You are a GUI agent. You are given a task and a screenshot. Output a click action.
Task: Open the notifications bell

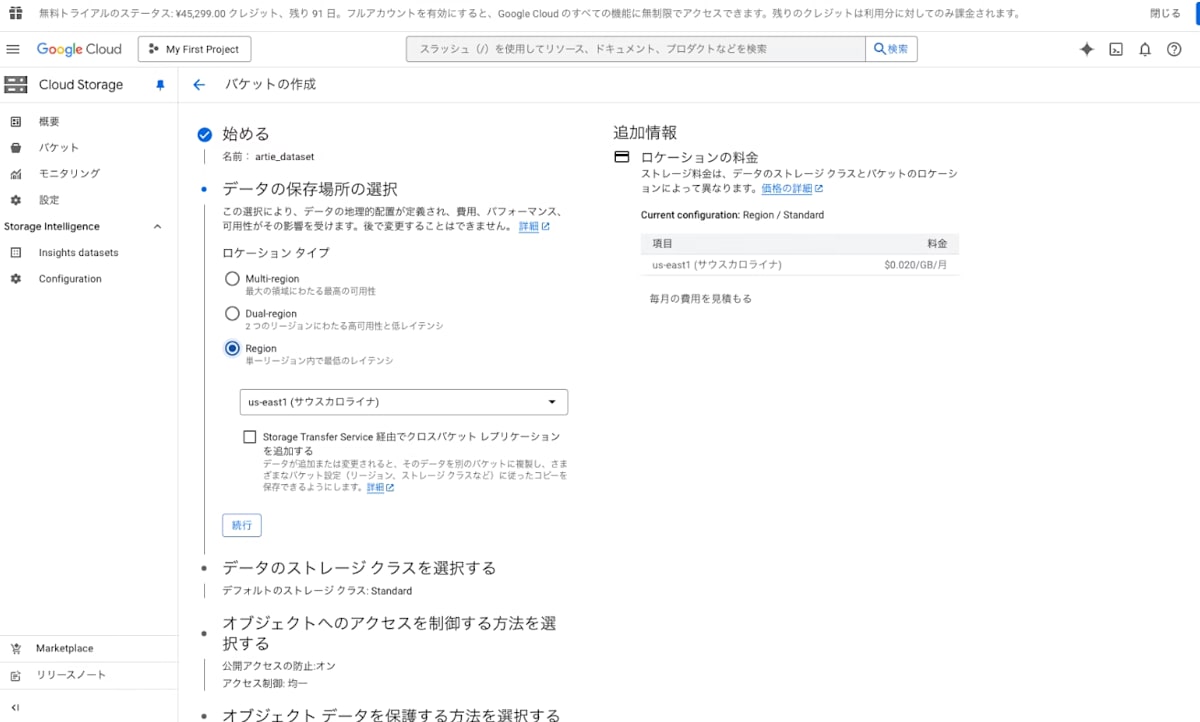[1145, 49]
